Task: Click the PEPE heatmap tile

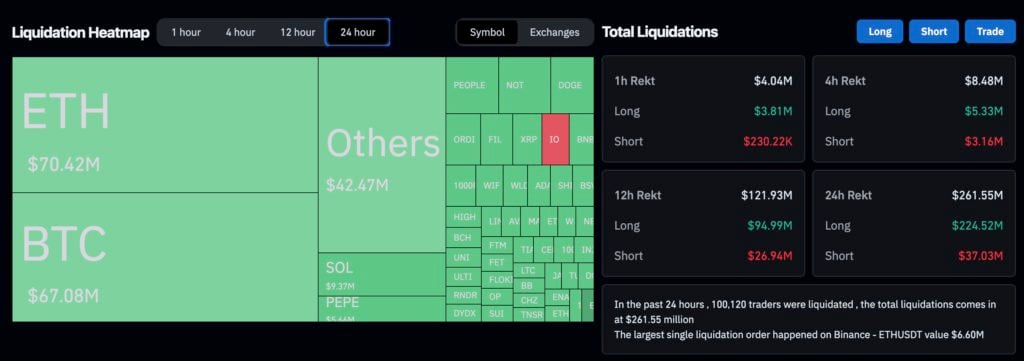Action: [382, 309]
